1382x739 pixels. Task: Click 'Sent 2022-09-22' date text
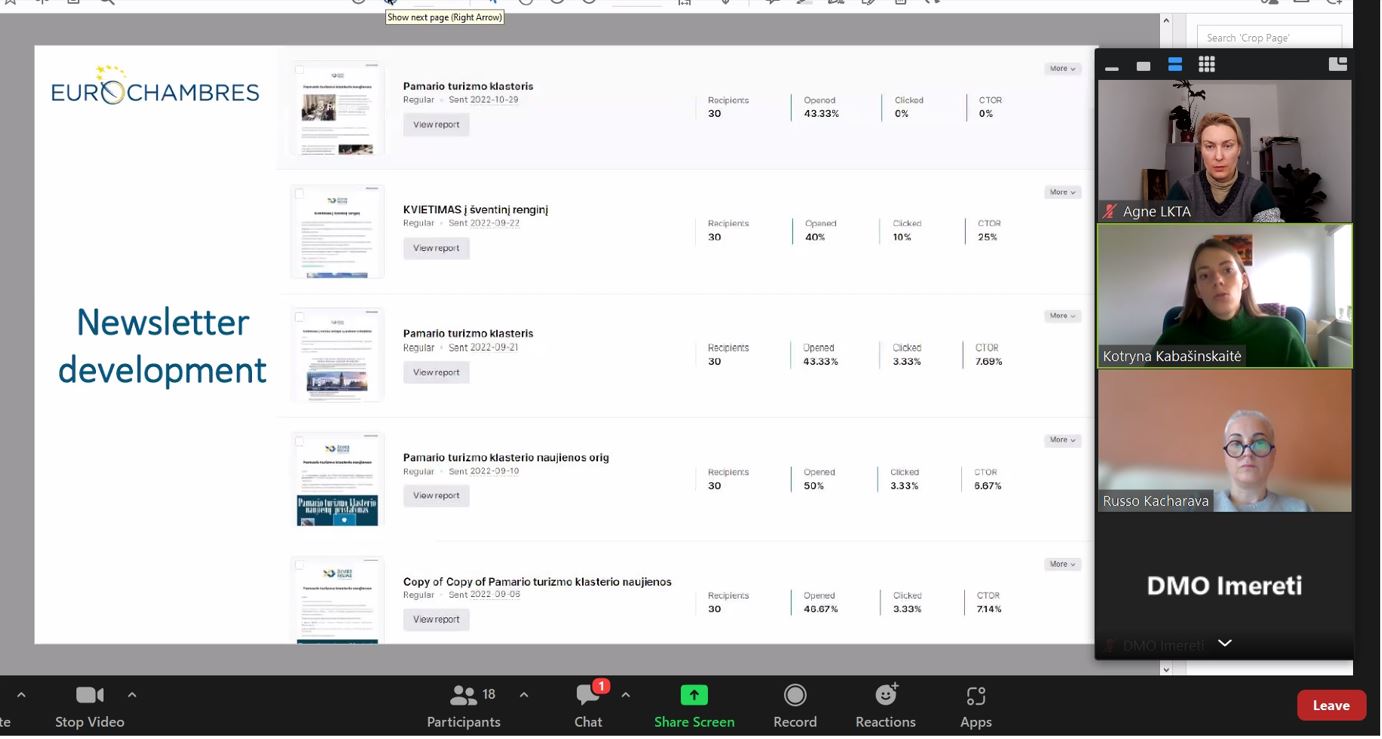click(x=484, y=223)
